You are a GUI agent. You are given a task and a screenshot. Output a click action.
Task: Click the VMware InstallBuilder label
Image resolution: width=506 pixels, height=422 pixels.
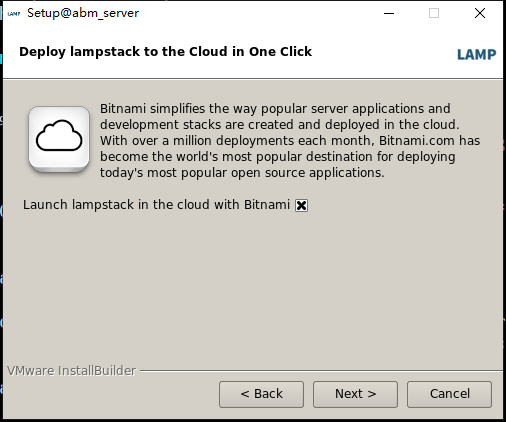(72, 371)
